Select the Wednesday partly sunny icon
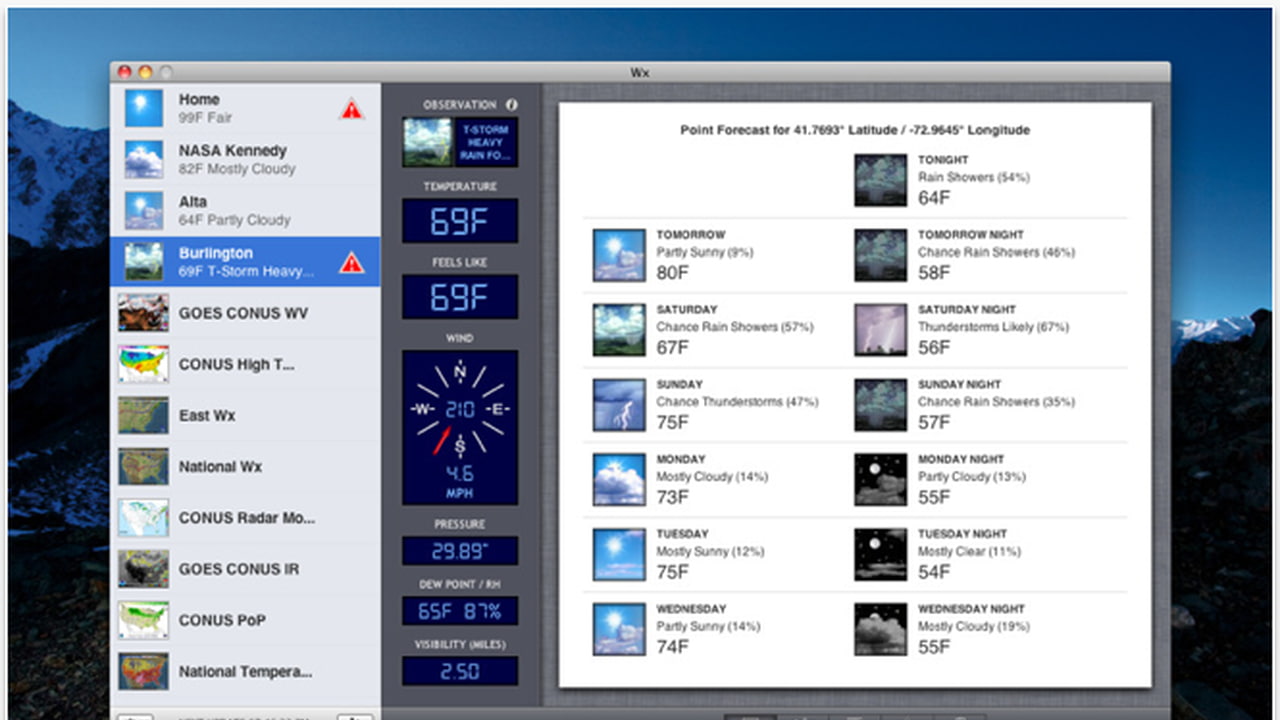 click(619, 630)
